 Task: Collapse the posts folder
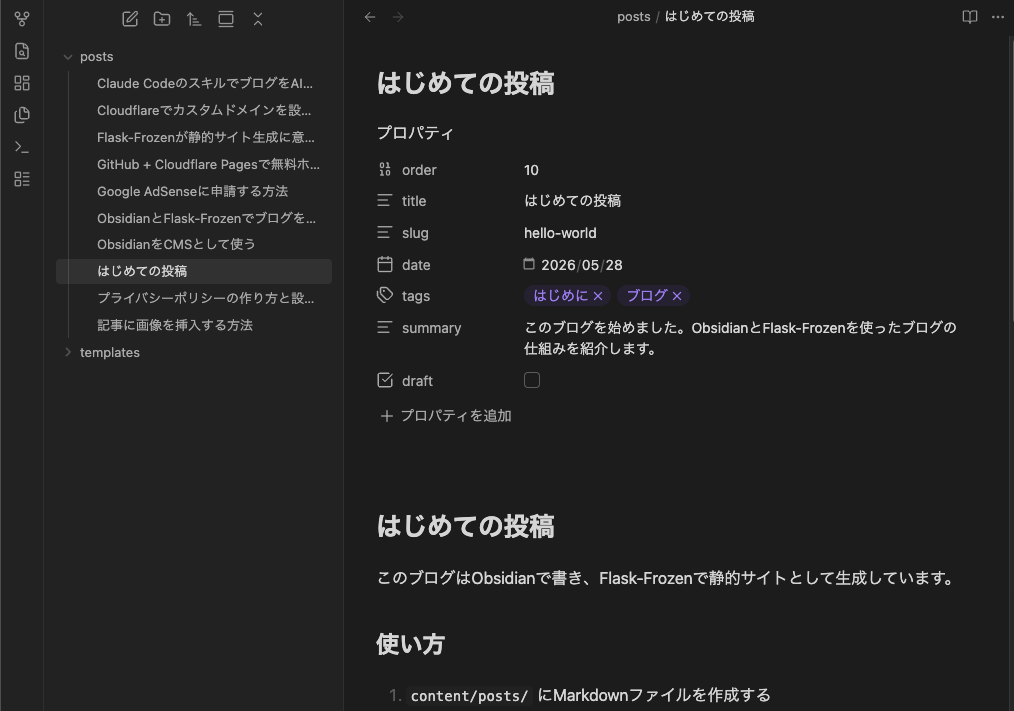[68, 57]
